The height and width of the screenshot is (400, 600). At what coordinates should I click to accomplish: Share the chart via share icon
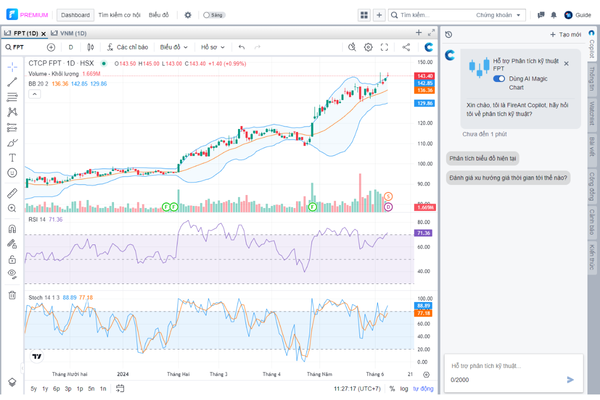click(406, 47)
